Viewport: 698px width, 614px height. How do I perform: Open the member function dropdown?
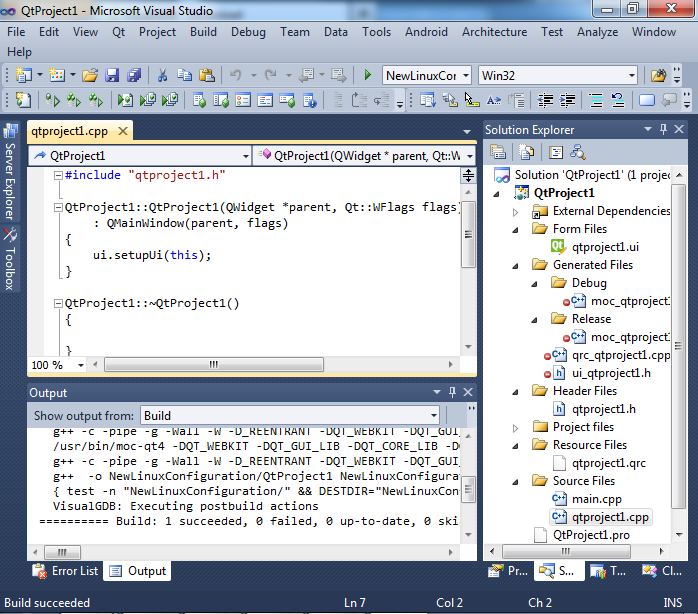tap(470, 156)
